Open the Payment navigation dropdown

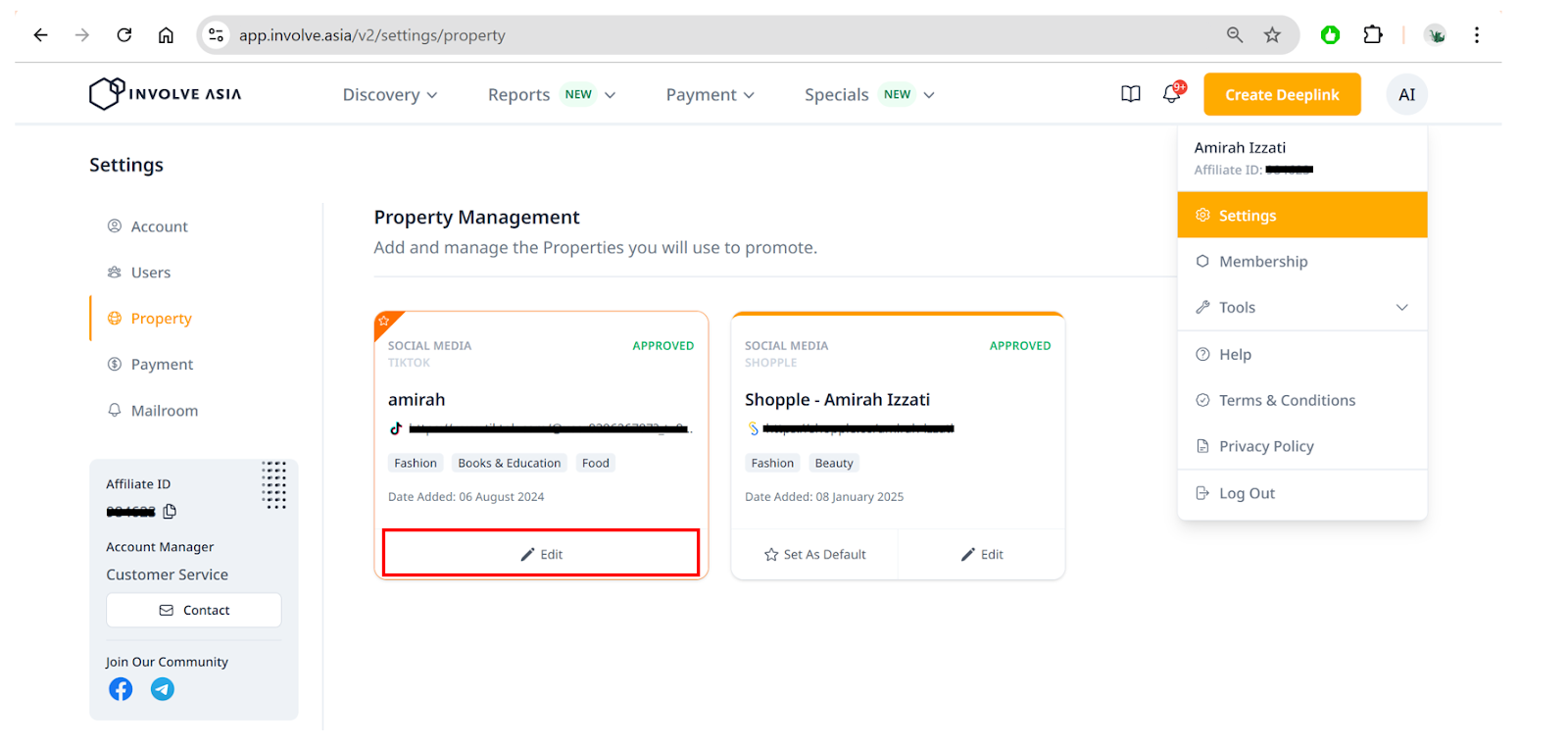[710, 95]
